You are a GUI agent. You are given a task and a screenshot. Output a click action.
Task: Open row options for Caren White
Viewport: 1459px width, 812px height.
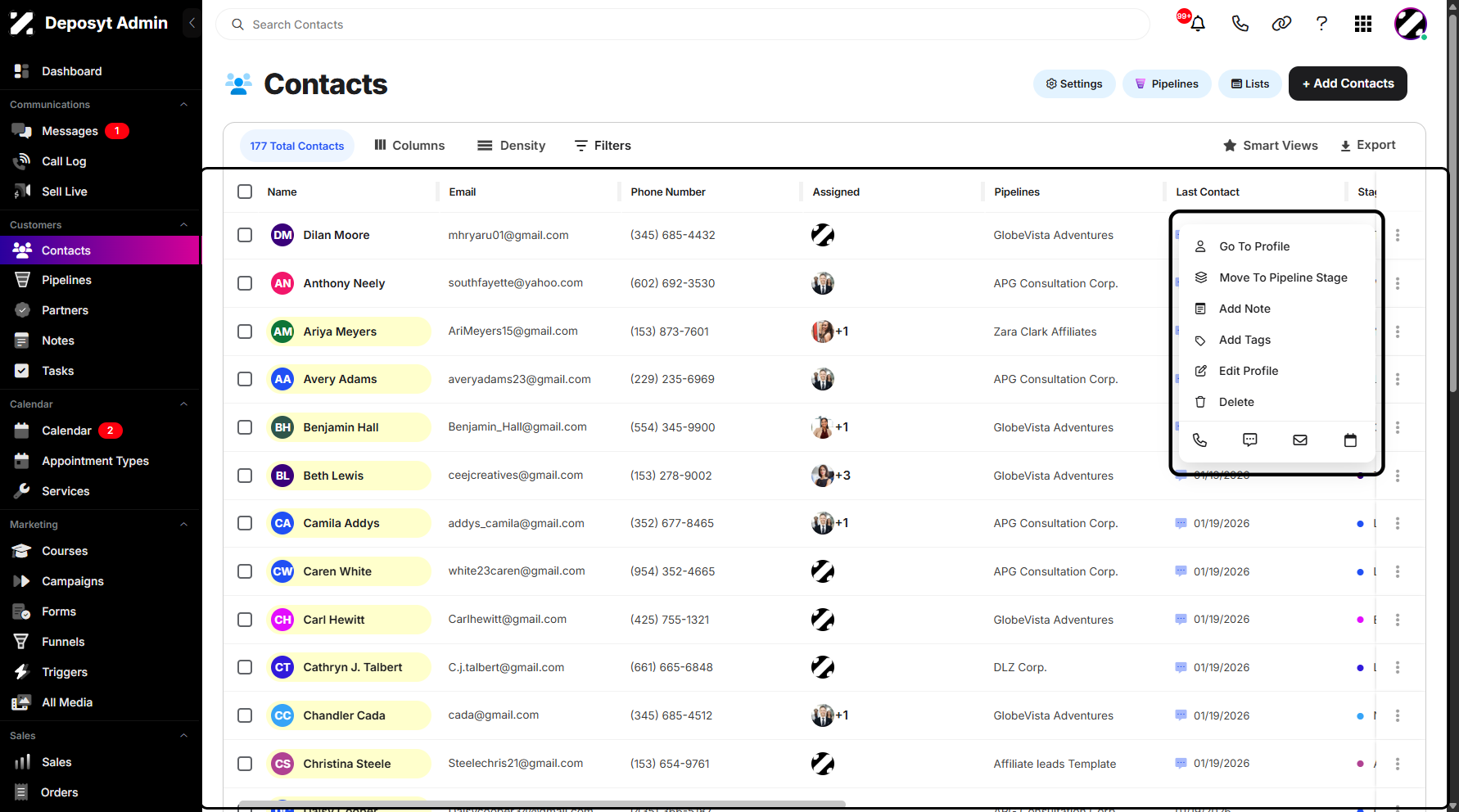pyautogui.click(x=1398, y=571)
